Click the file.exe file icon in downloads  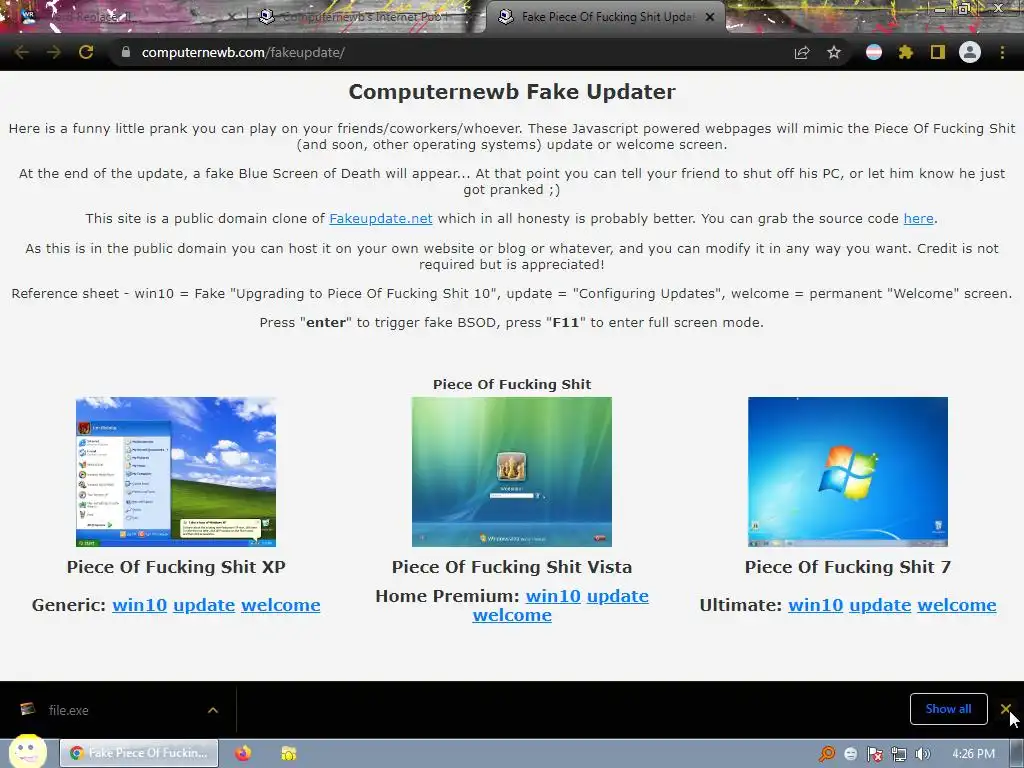[x=27, y=709]
